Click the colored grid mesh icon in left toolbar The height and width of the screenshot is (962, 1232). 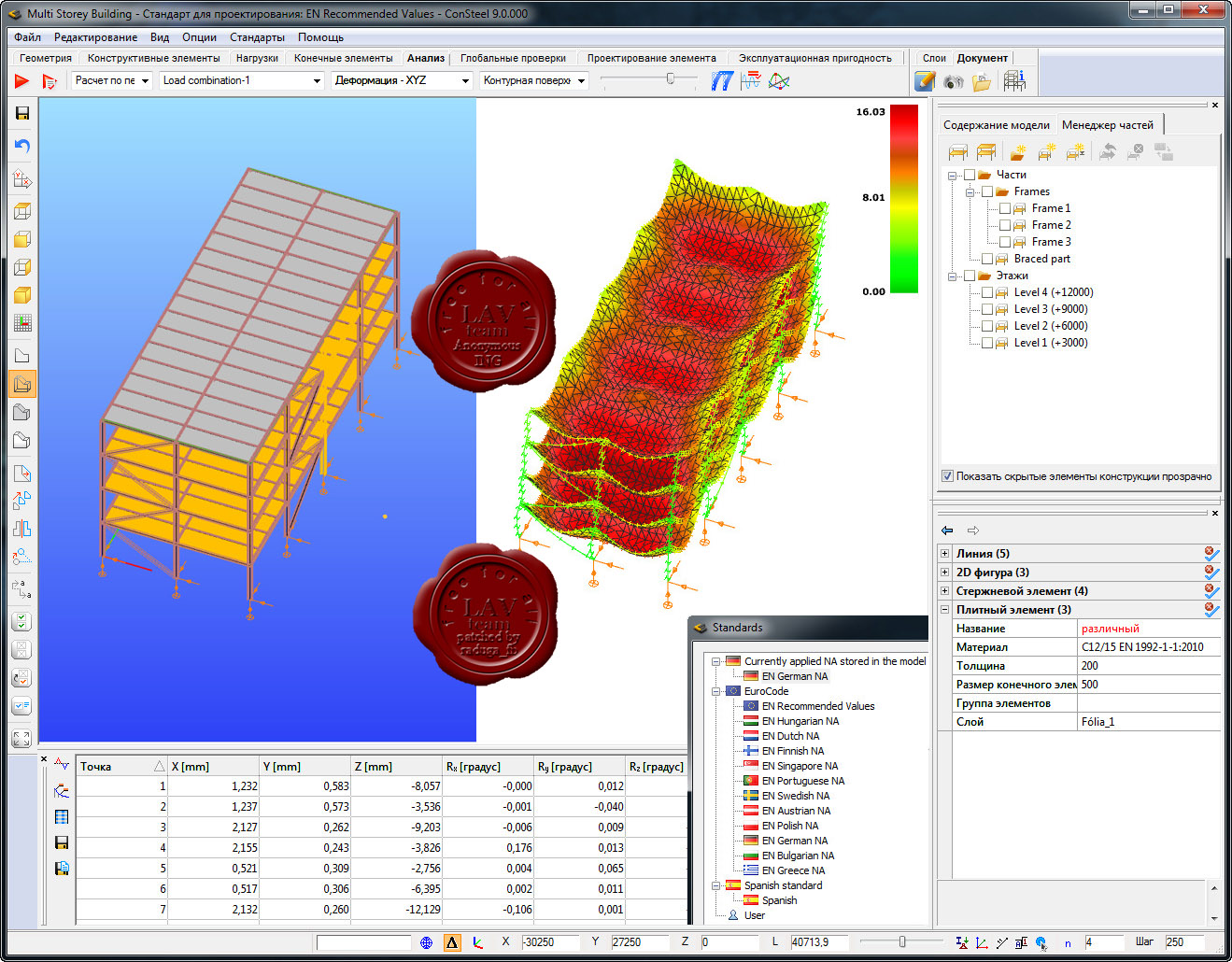click(22, 323)
